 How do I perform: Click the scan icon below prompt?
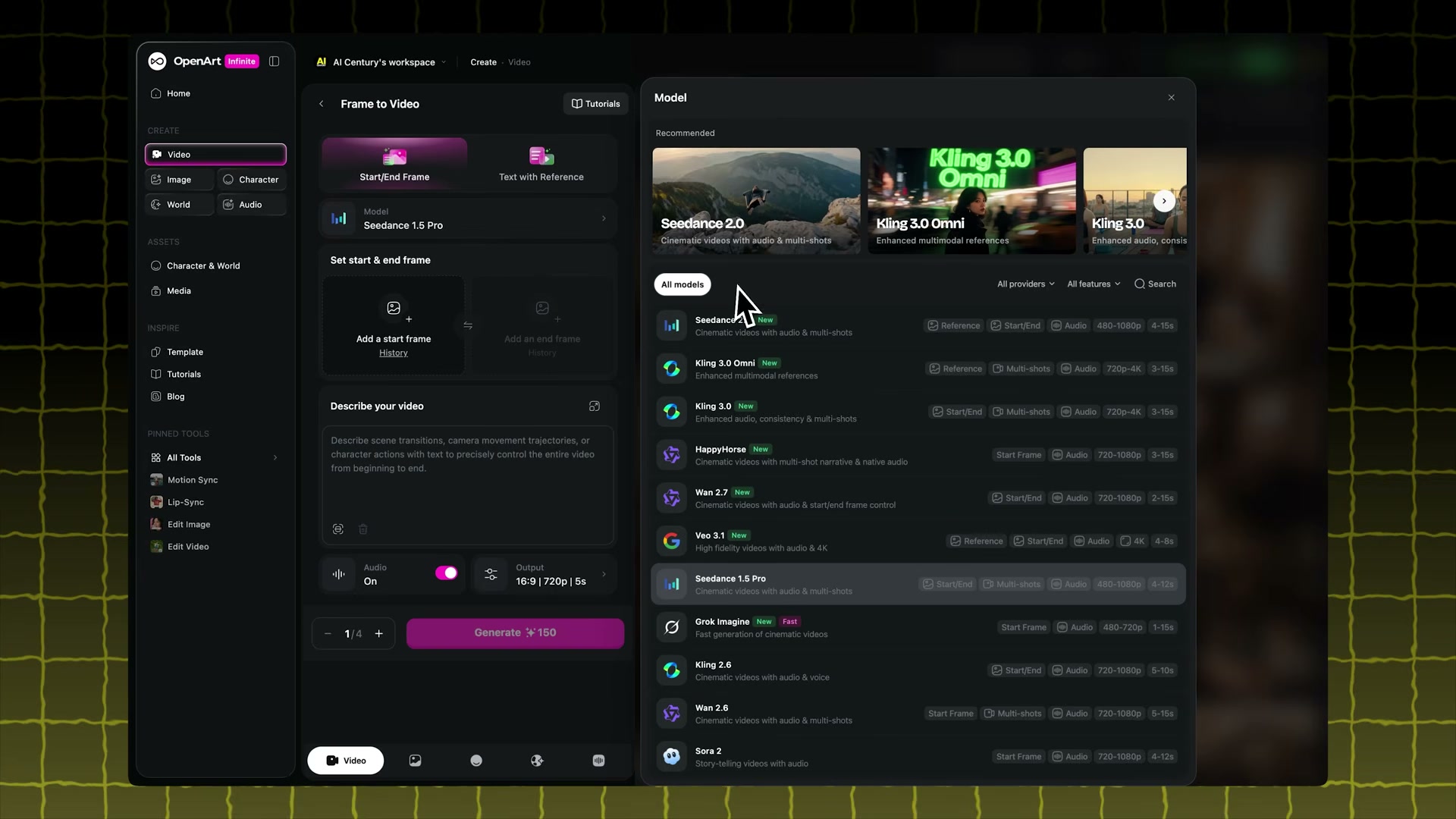click(338, 529)
